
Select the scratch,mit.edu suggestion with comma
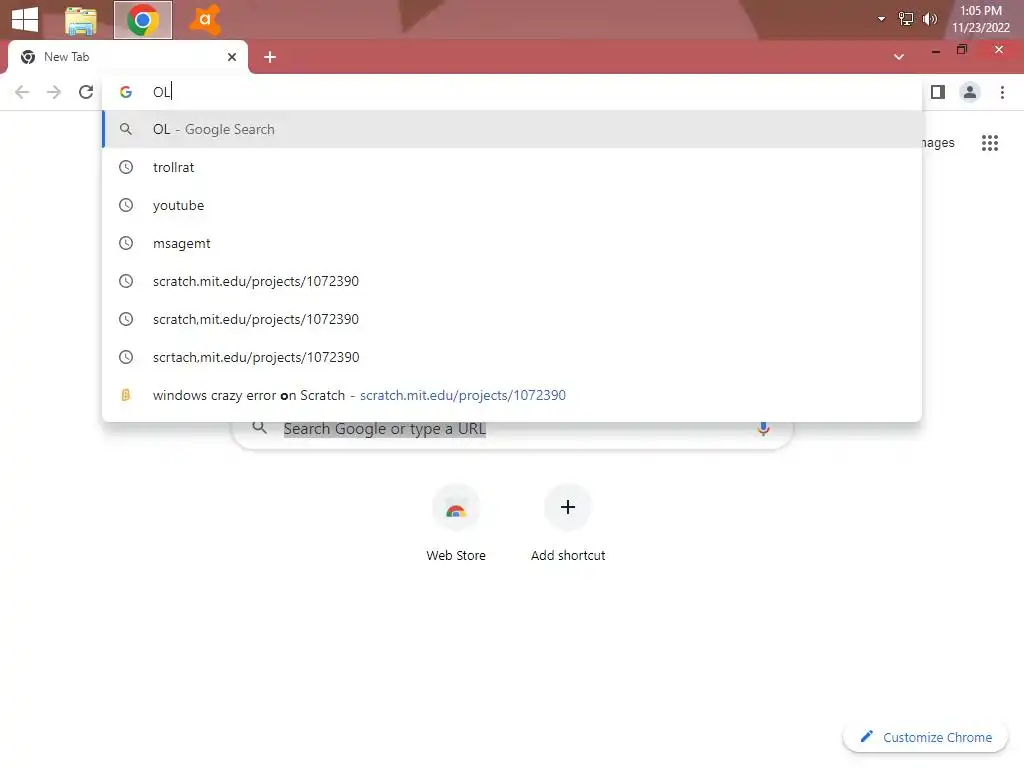pos(512,319)
